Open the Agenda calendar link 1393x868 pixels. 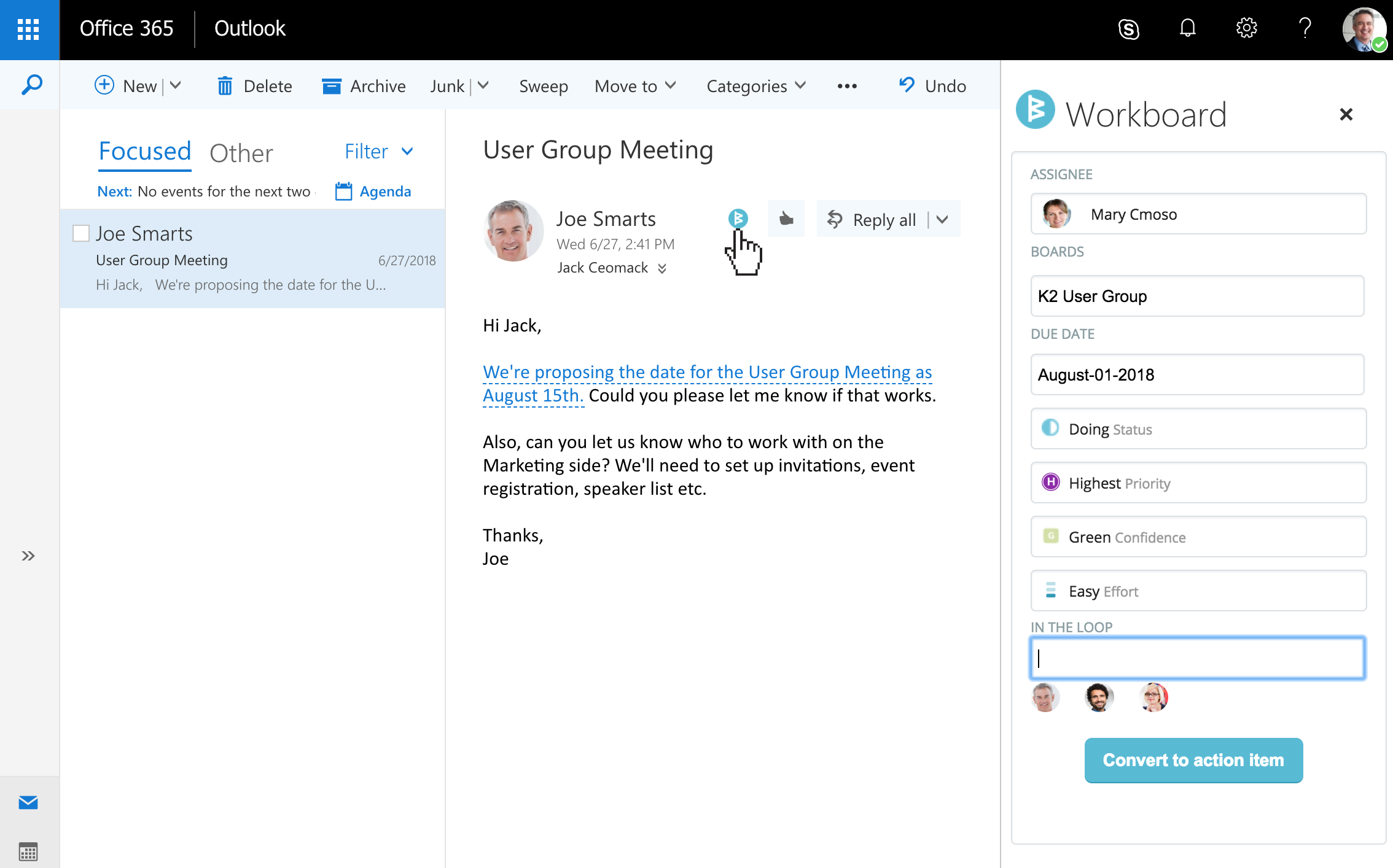pos(373,192)
